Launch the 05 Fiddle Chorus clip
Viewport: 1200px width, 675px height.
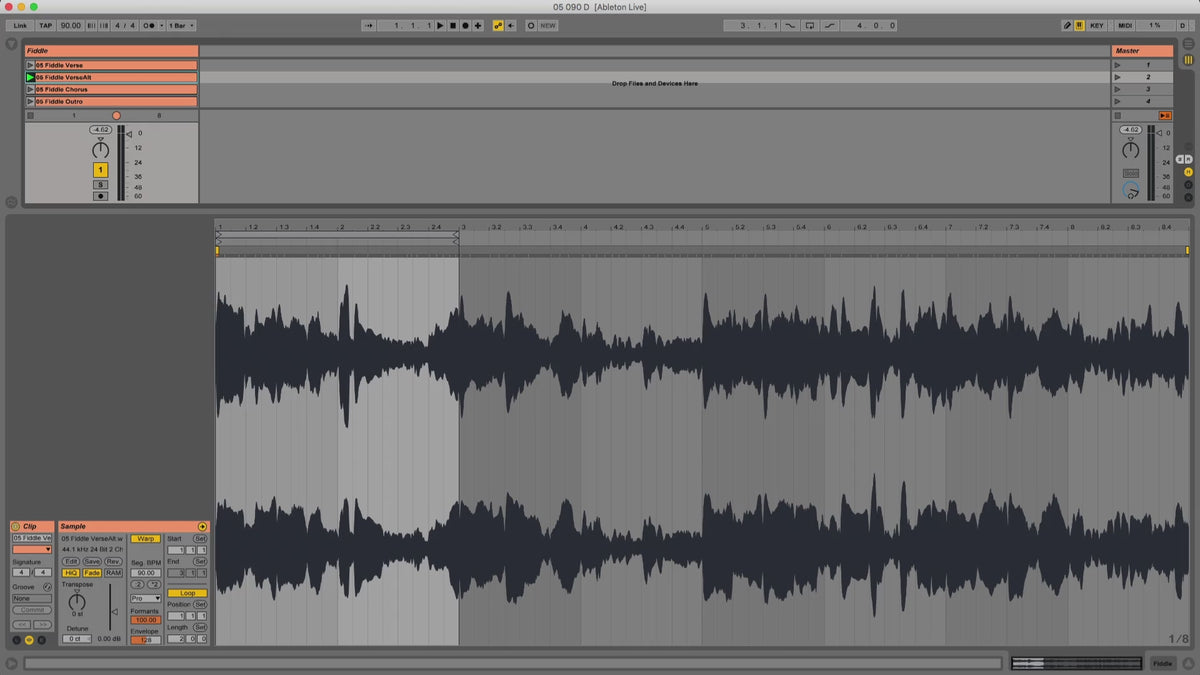[x=30, y=89]
